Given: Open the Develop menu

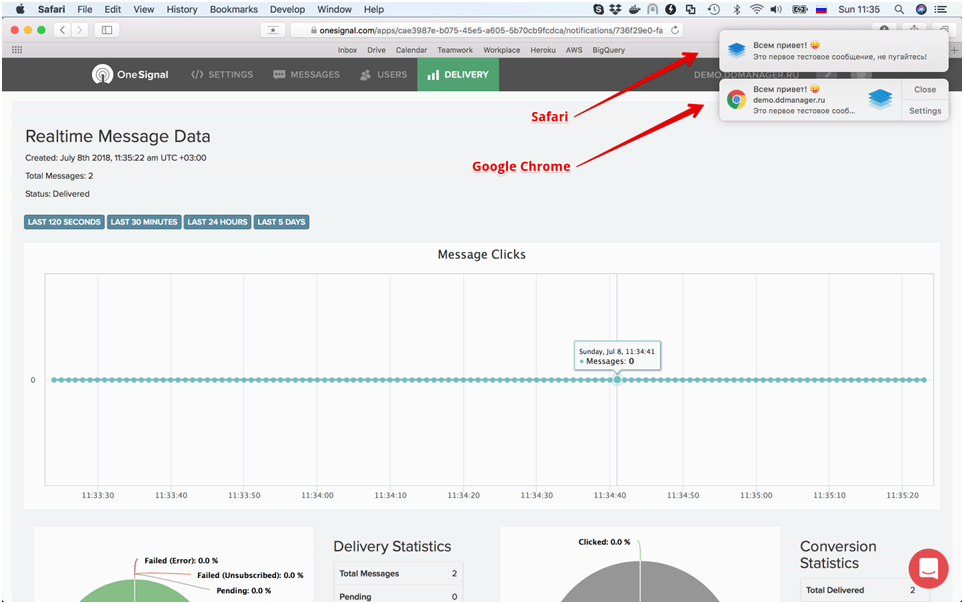Looking at the screenshot, I should coord(287,9).
